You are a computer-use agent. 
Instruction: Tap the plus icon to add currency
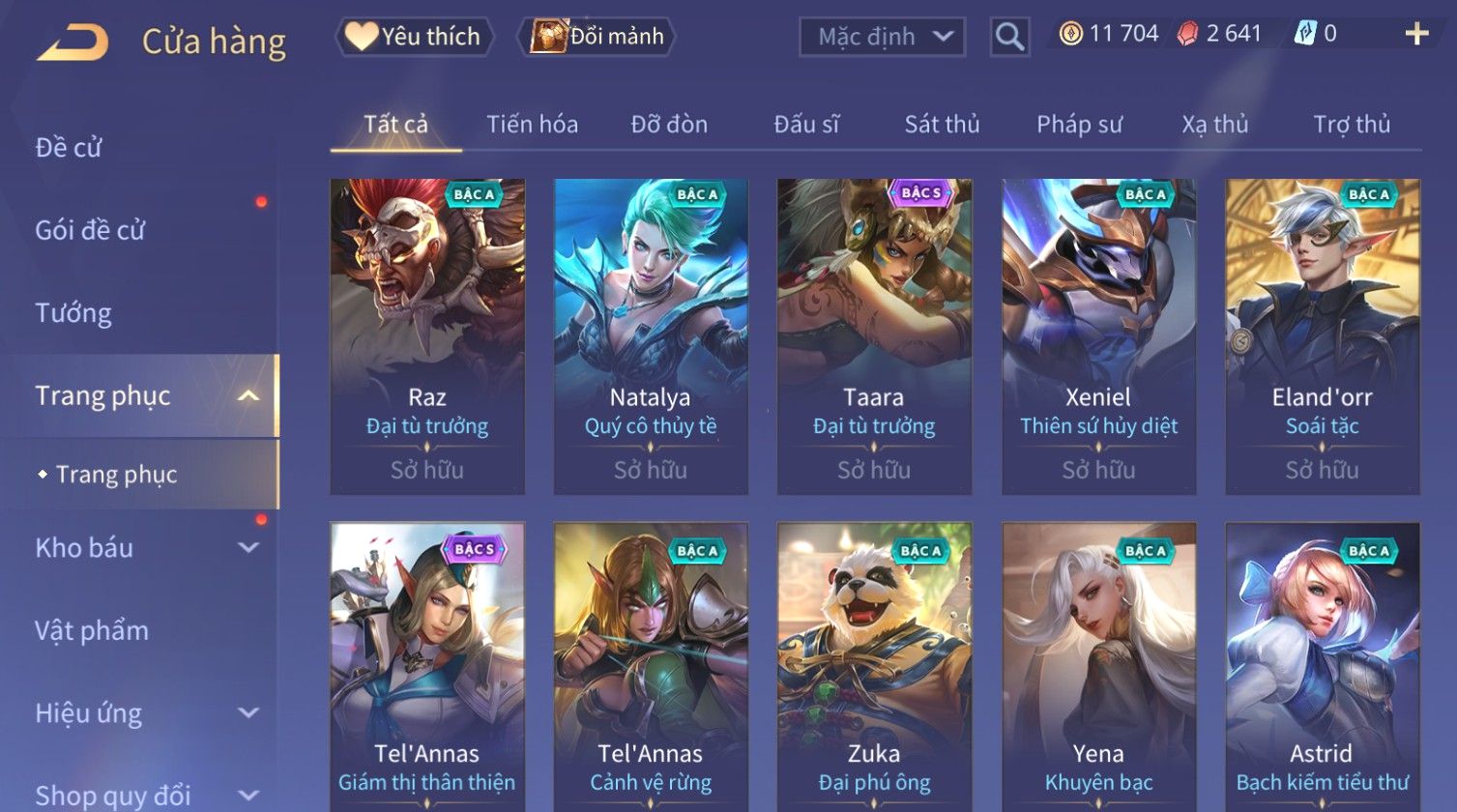click(x=1416, y=35)
